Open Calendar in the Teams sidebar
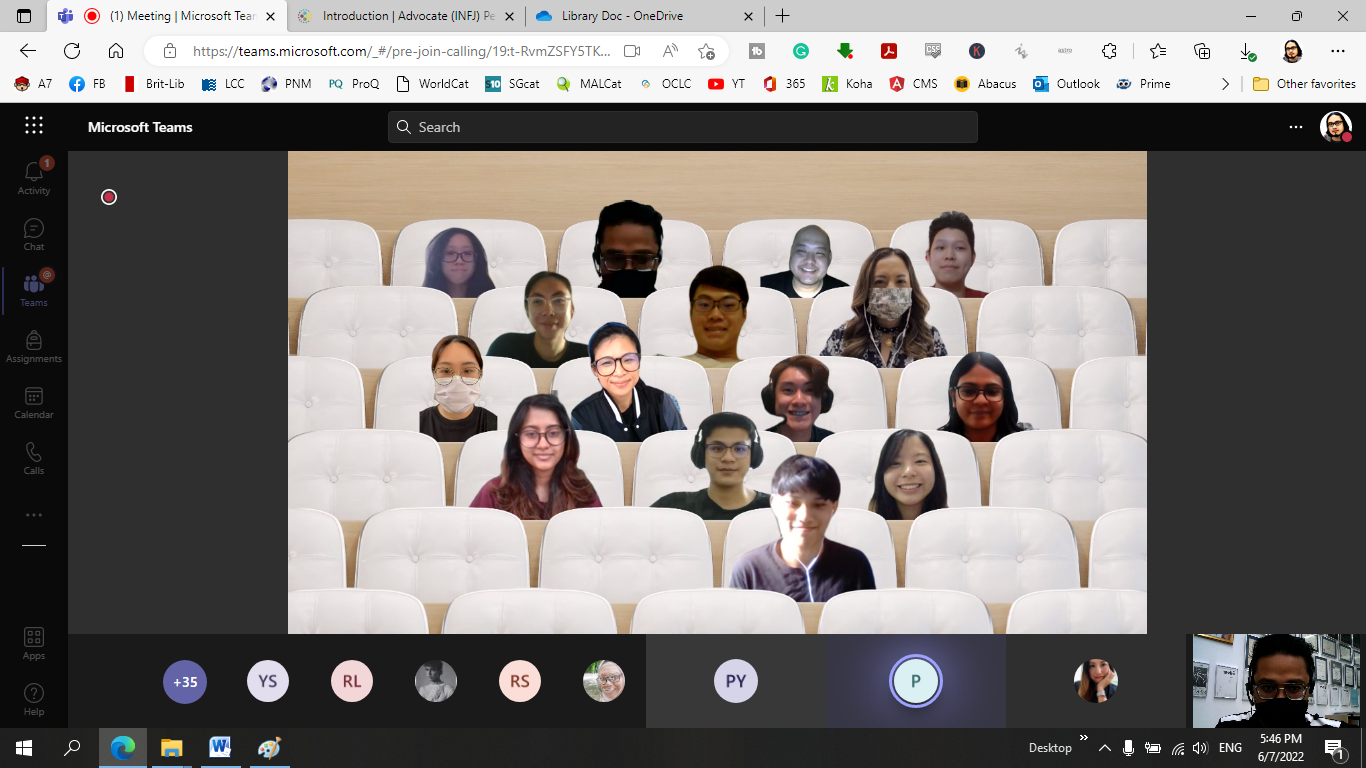The image size is (1366, 768). (x=34, y=402)
